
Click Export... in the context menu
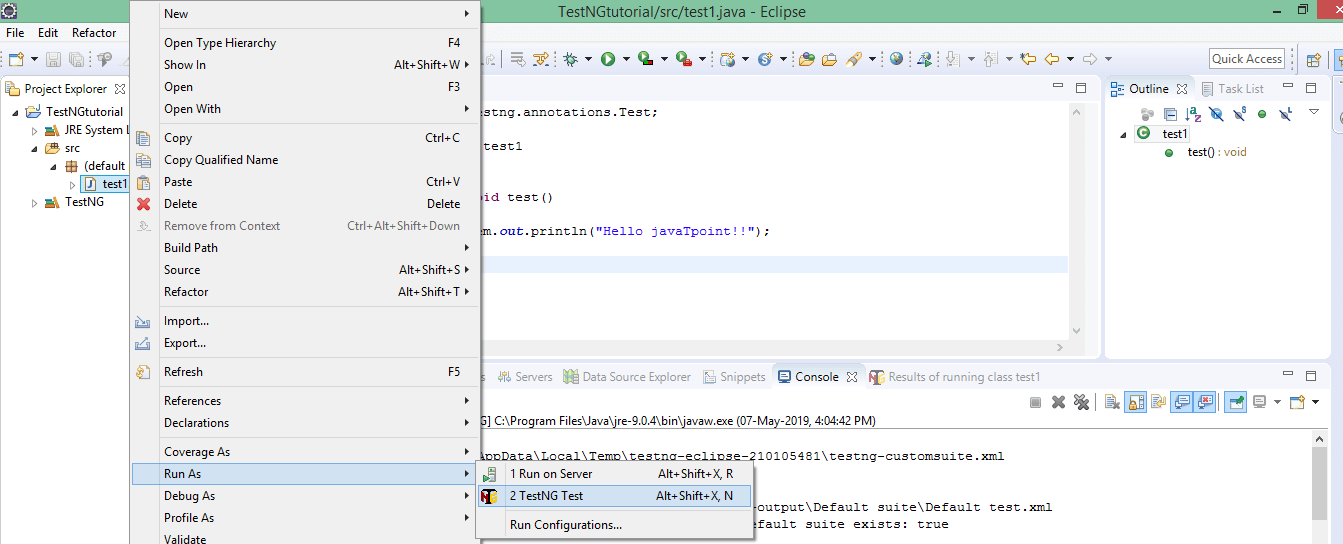pyautogui.click(x=304, y=343)
